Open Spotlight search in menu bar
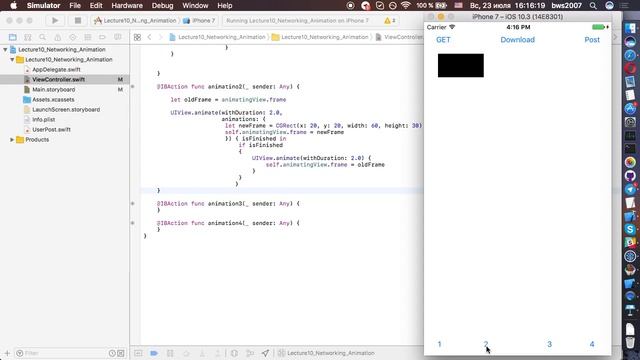The image size is (640, 360). (x=593, y=6)
